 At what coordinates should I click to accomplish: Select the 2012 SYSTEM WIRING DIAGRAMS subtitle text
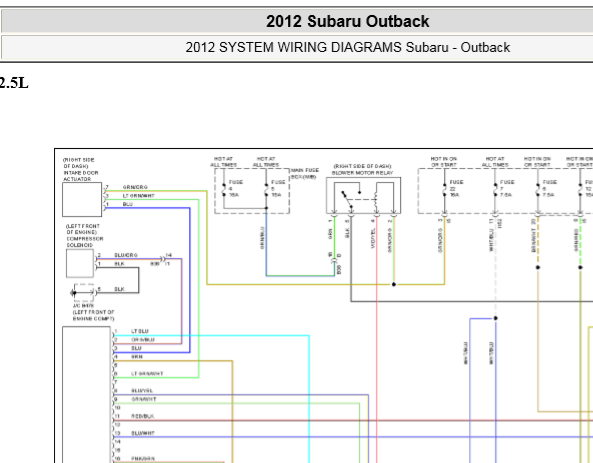[348, 48]
